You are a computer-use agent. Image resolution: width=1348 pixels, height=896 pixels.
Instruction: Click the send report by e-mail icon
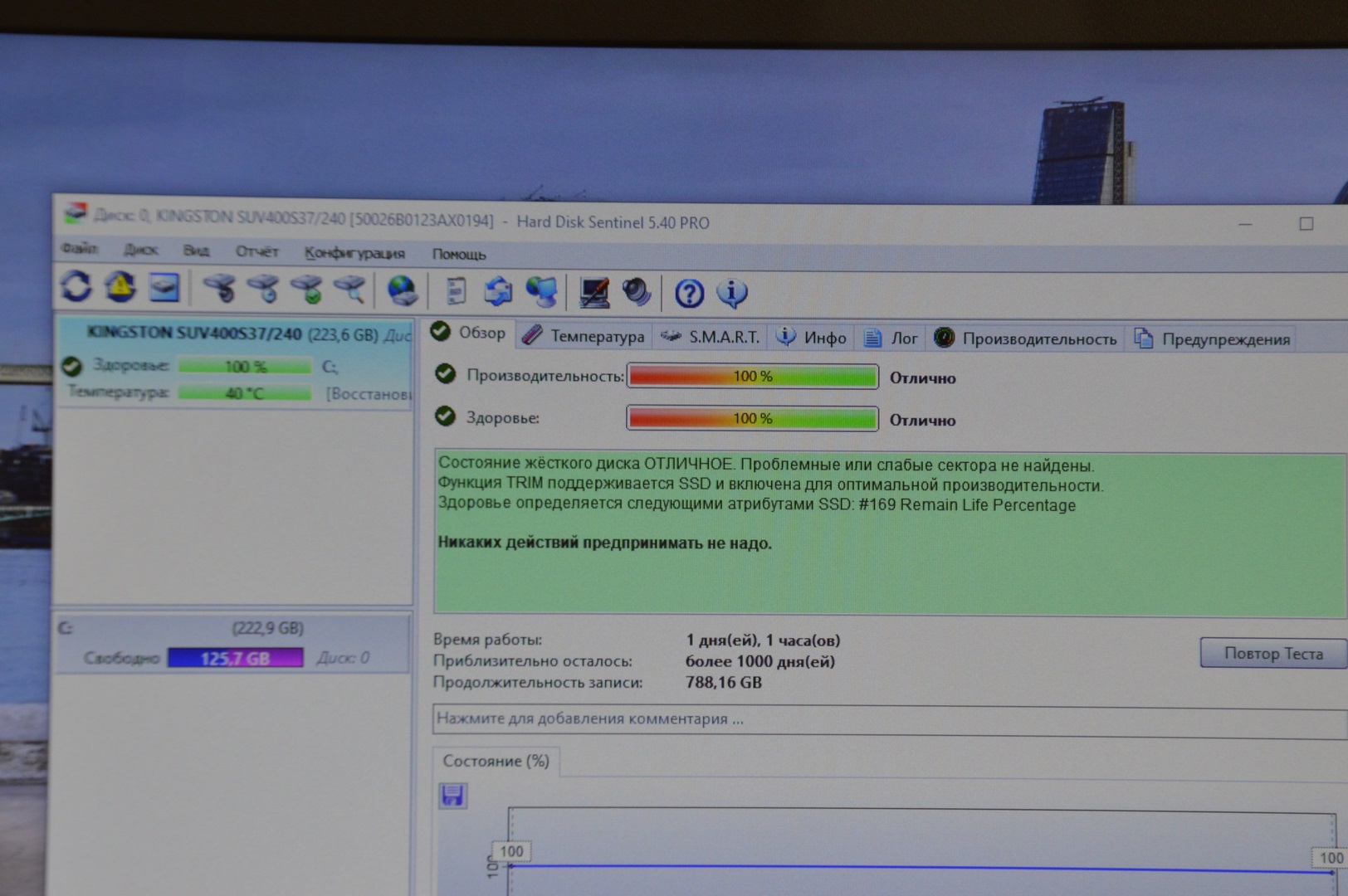[x=498, y=291]
